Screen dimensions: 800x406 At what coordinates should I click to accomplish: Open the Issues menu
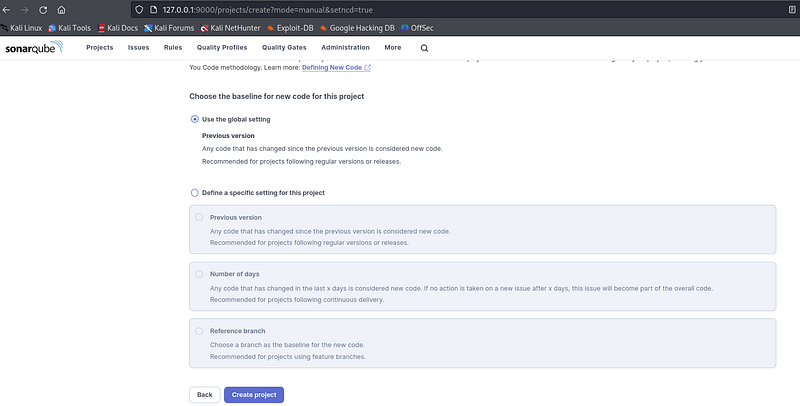pyautogui.click(x=138, y=47)
